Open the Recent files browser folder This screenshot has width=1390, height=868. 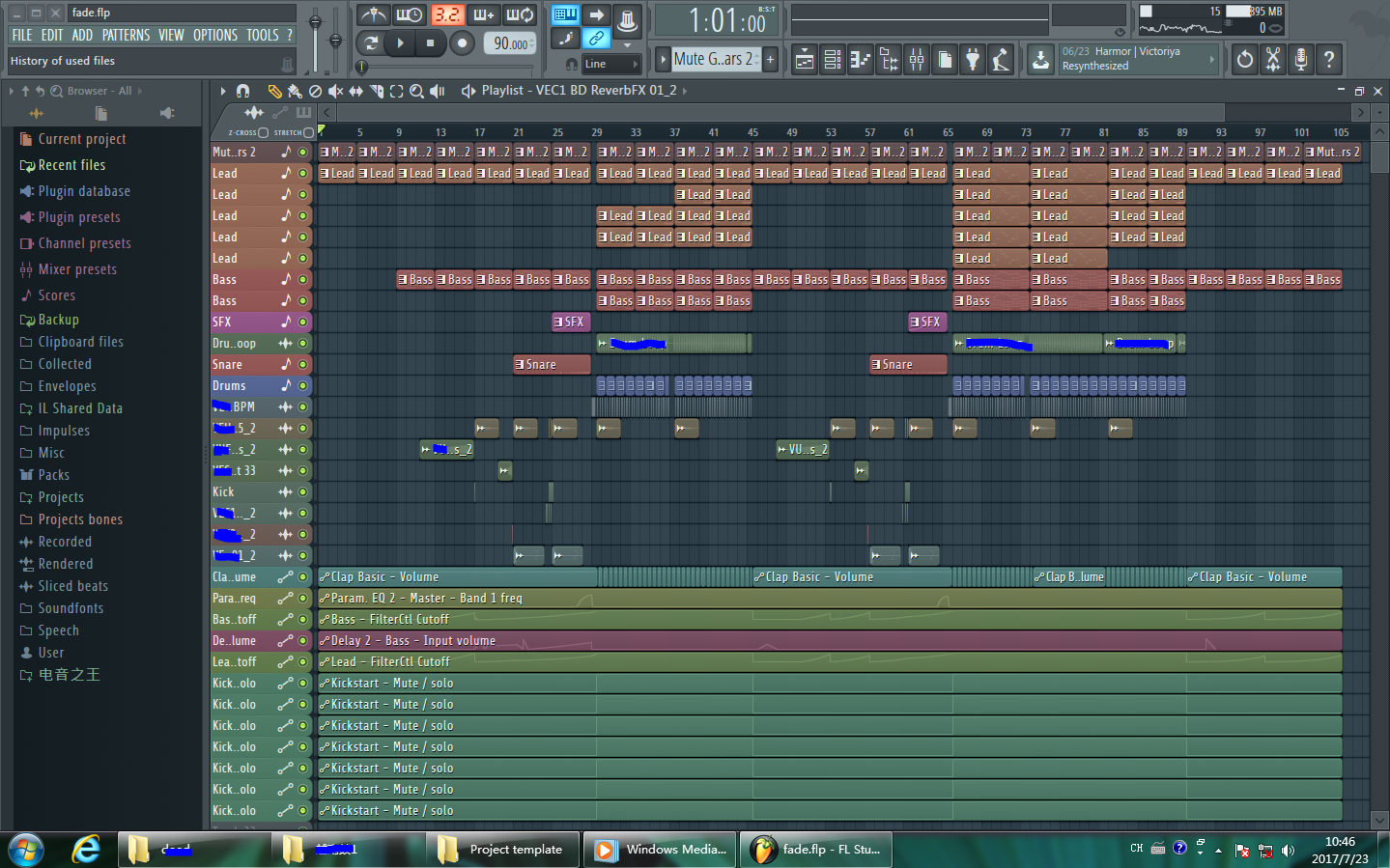pyautogui.click(x=71, y=165)
